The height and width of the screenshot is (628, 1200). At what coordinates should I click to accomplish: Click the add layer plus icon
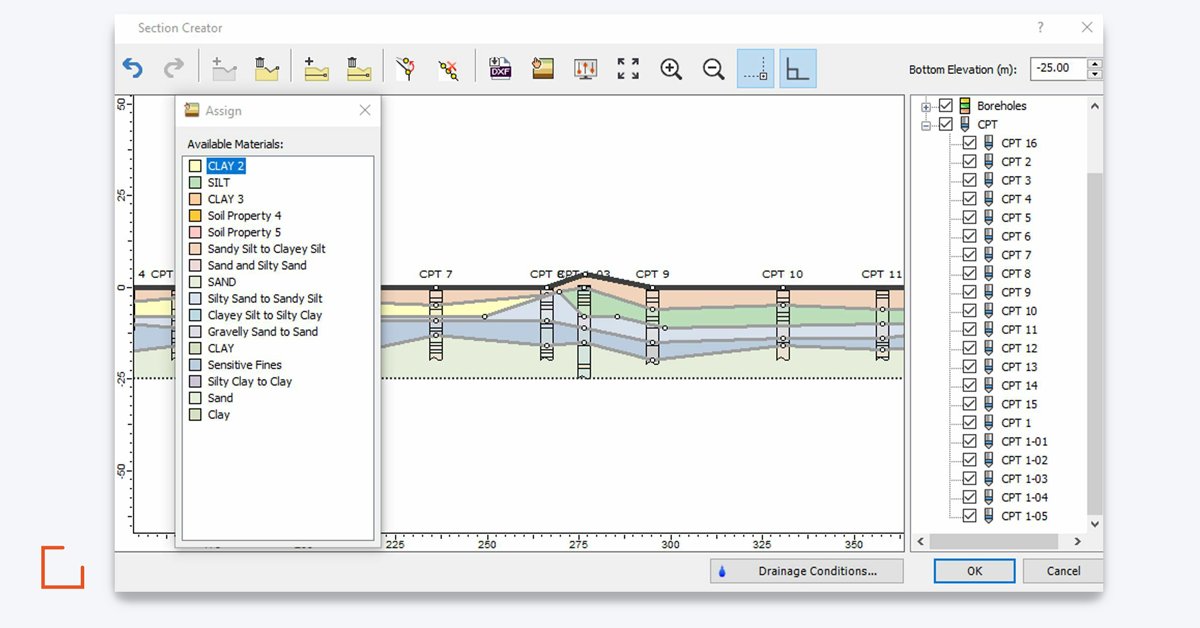316,69
